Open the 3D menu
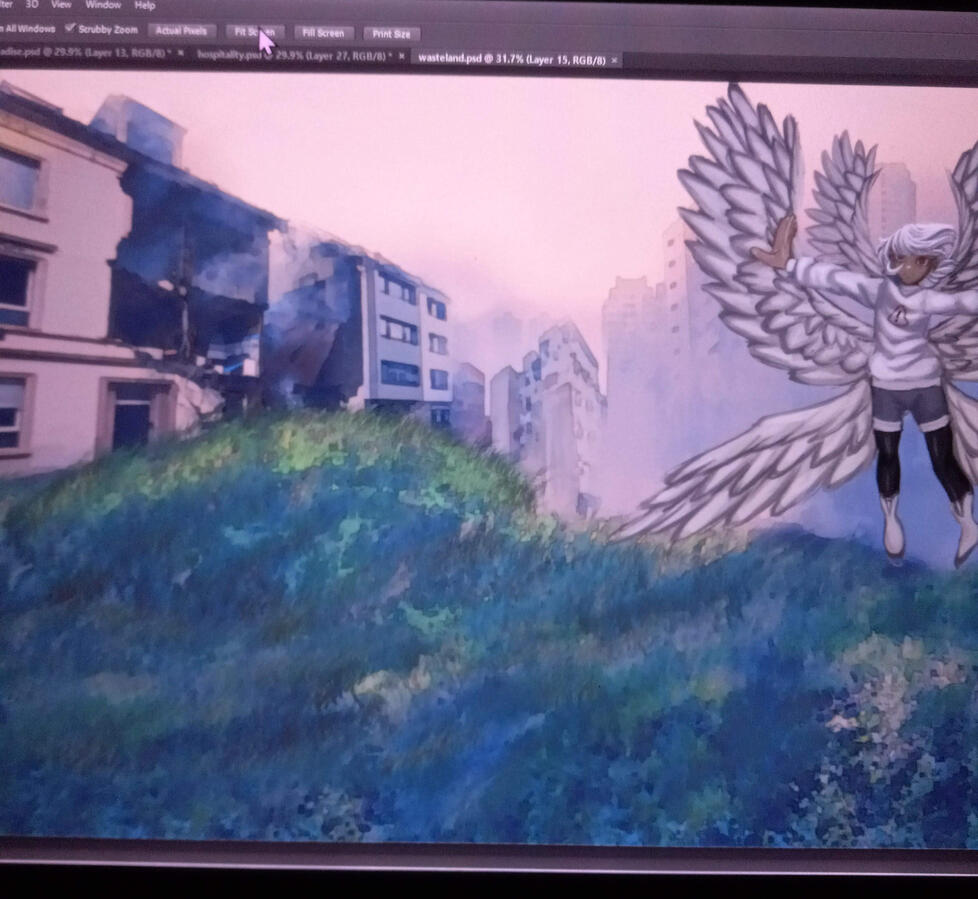Viewport: 978px width, 899px height. tap(30, 5)
